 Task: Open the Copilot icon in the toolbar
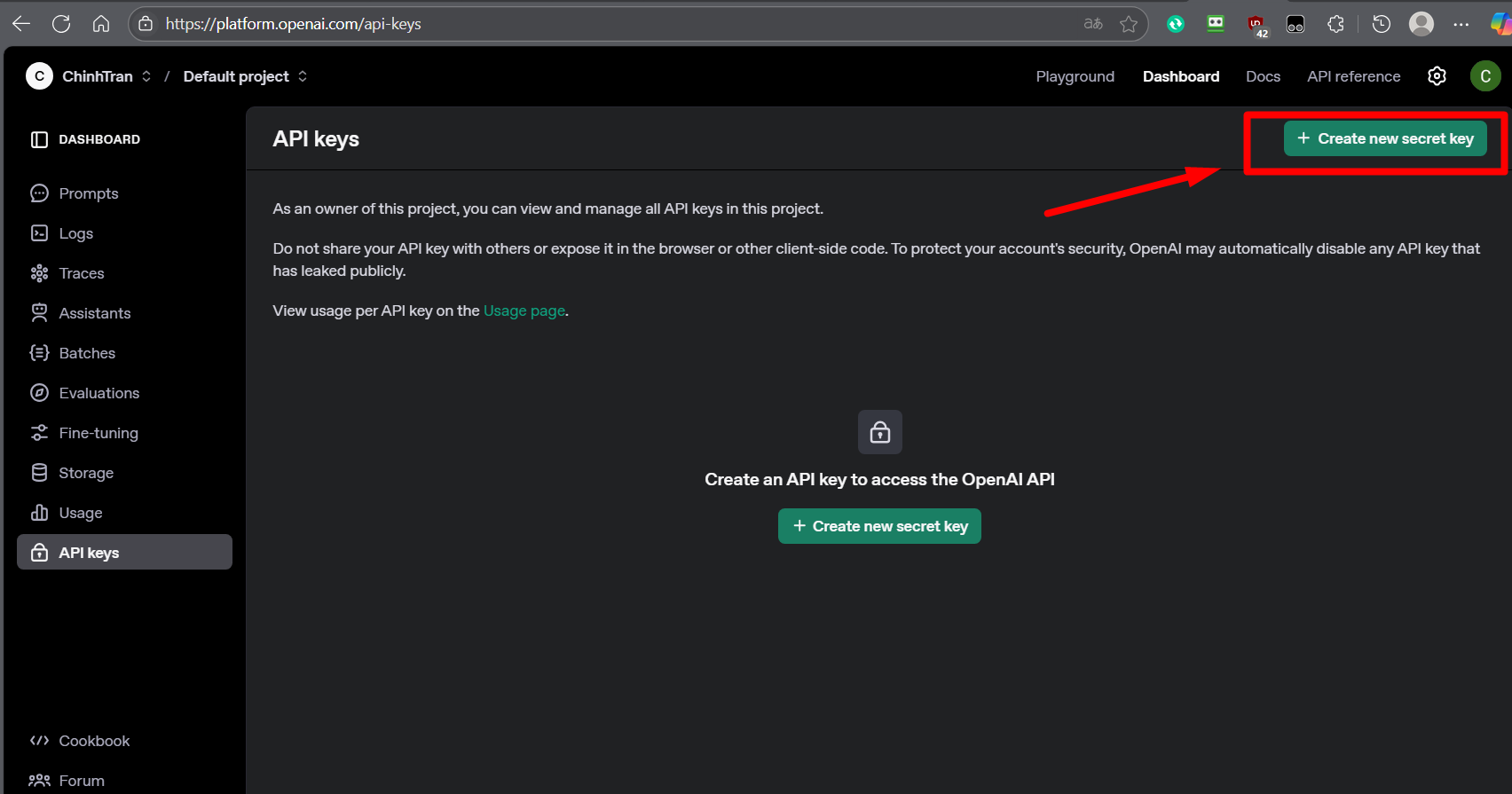(1501, 24)
